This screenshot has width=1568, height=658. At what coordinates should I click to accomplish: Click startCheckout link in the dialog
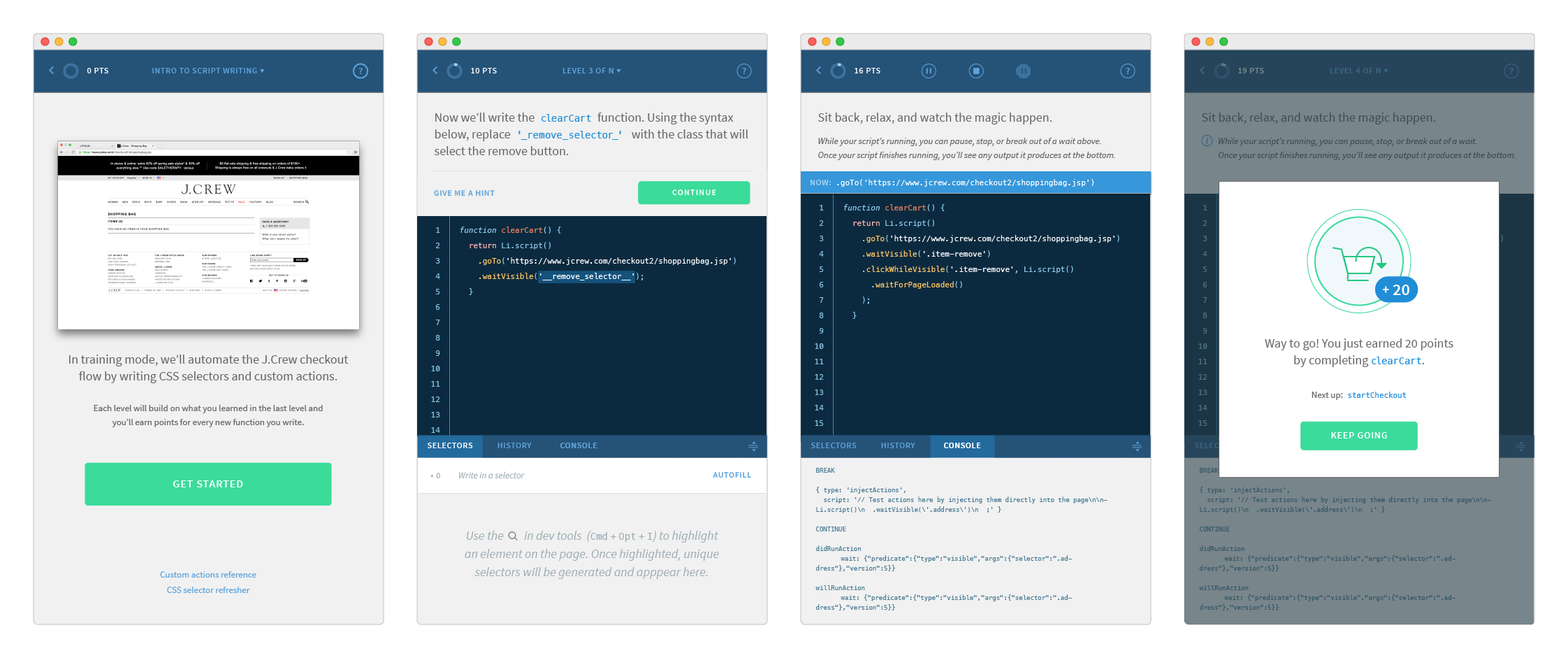click(1377, 395)
